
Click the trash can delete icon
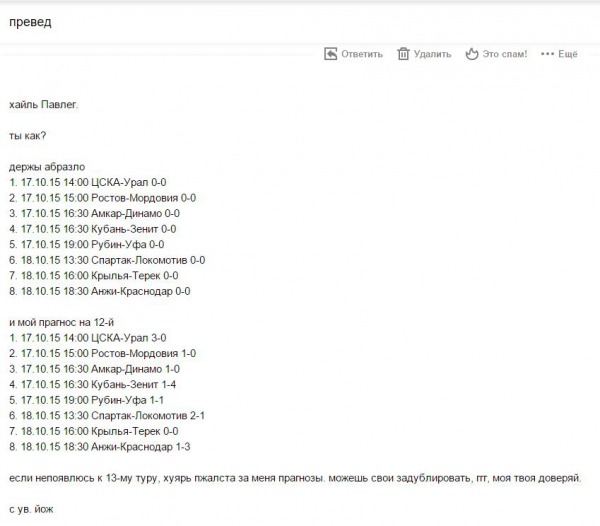coord(403,54)
